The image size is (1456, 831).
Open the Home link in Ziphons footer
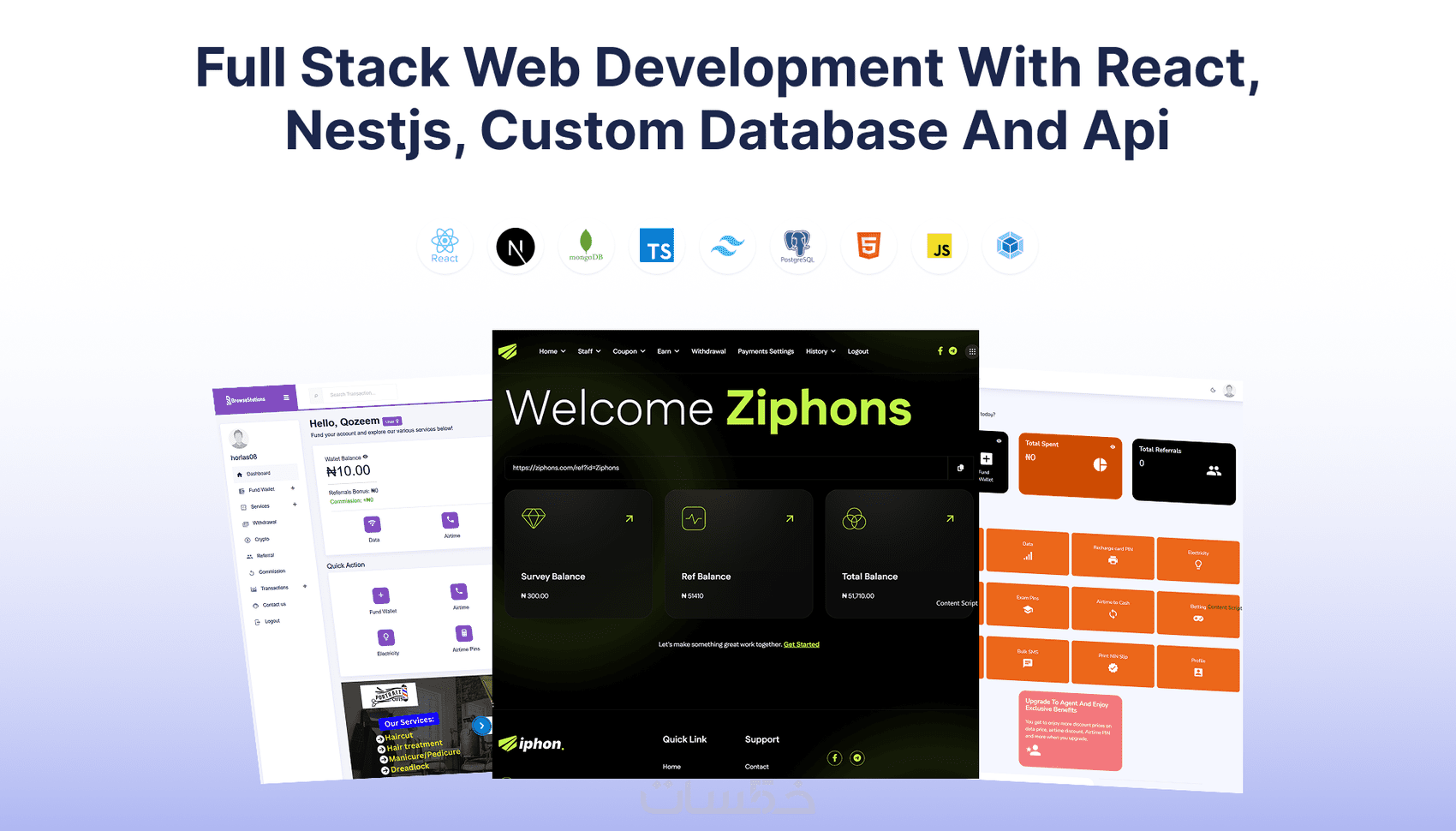click(x=671, y=767)
